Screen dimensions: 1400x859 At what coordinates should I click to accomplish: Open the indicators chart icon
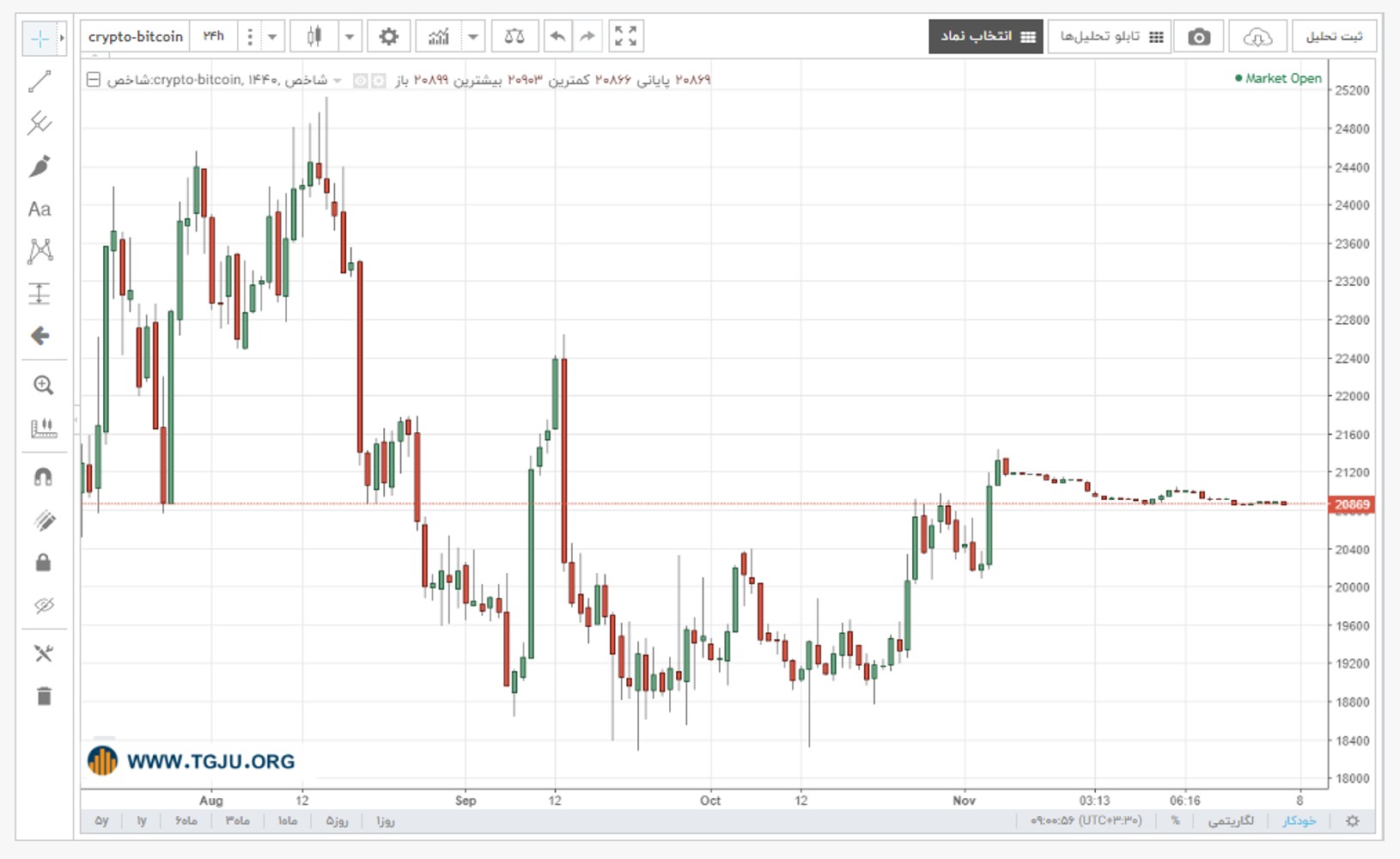(439, 37)
